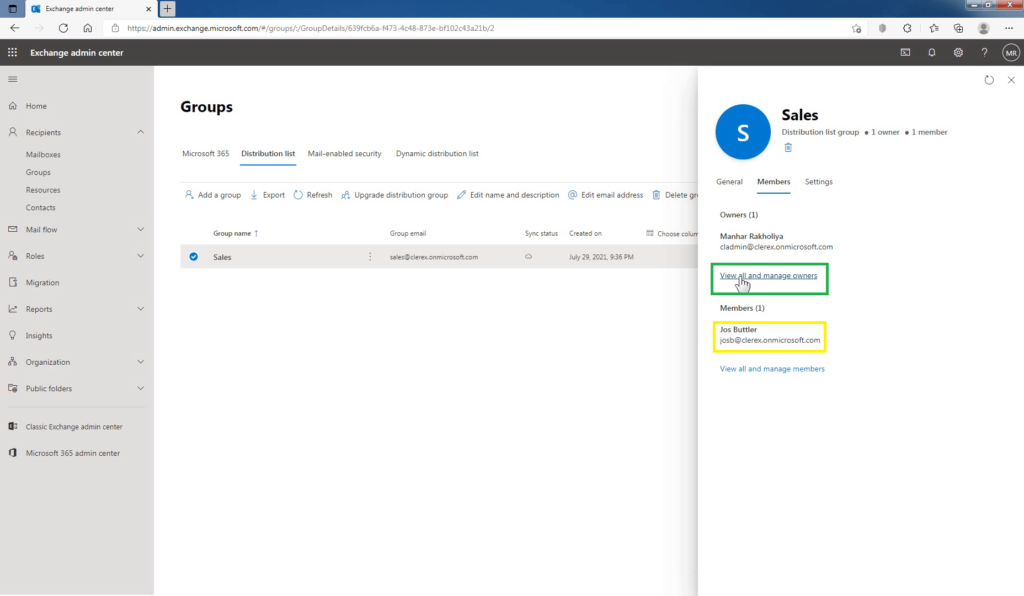Image resolution: width=1024 pixels, height=596 pixels.
Task: Open help question mark icon
Action: tap(984, 52)
